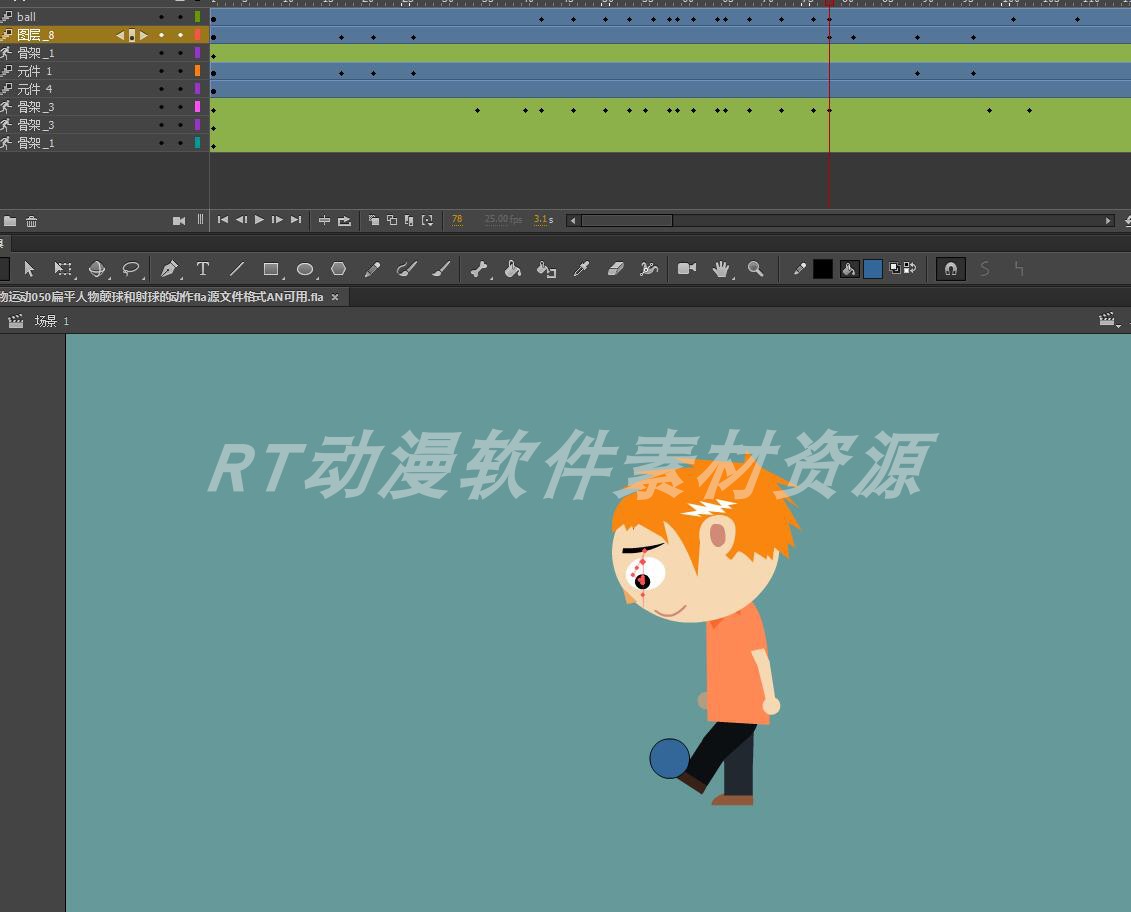The image size is (1131, 912).
Task: Step forward one frame
Action: 277,220
